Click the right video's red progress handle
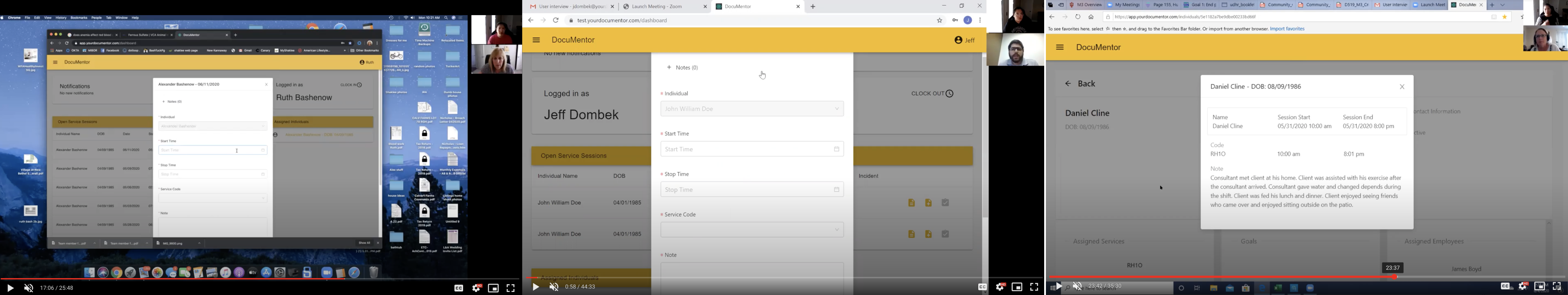The width and height of the screenshot is (1568, 295). tap(1395, 277)
